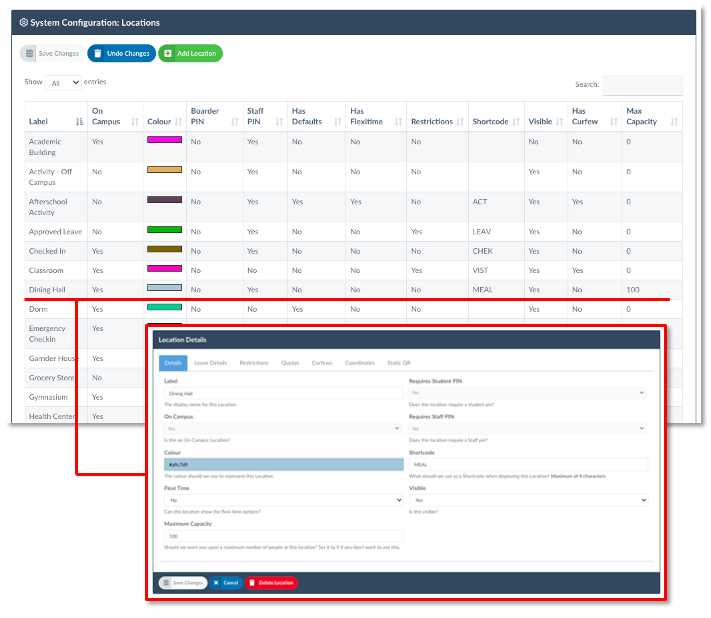Click the CHEK shortcode cell
Image resolution: width=711 pixels, height=618 pixels.
(x=482, y=251)
